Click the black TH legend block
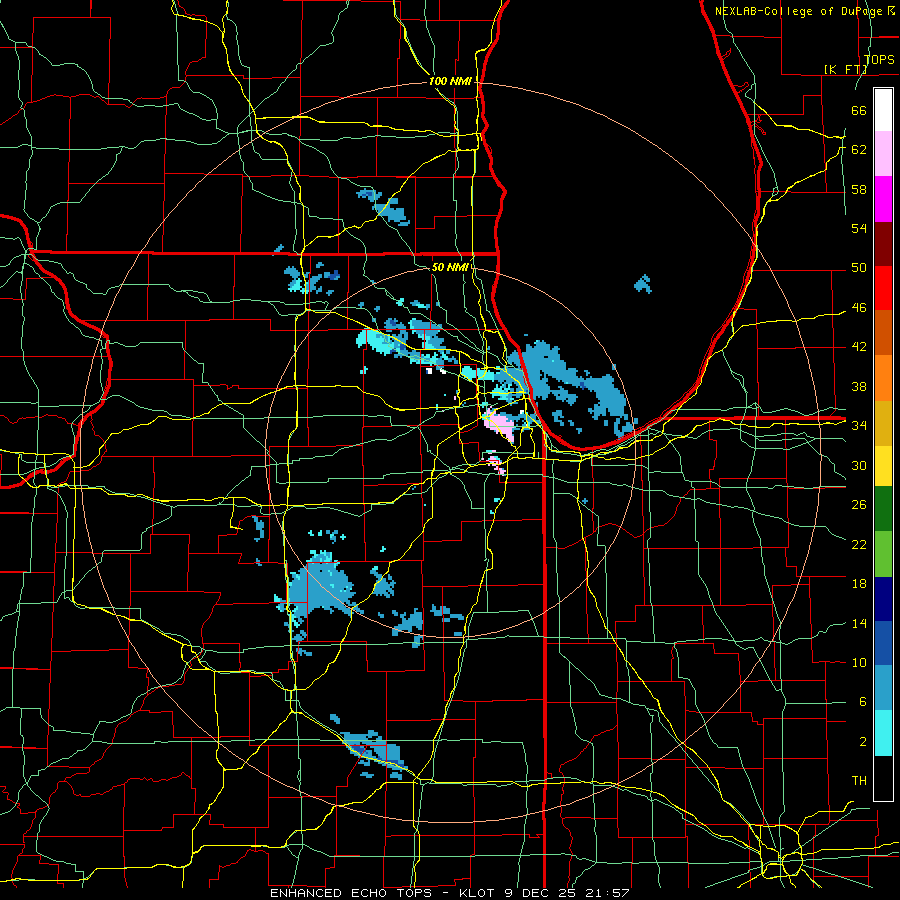 click(883, 778)
